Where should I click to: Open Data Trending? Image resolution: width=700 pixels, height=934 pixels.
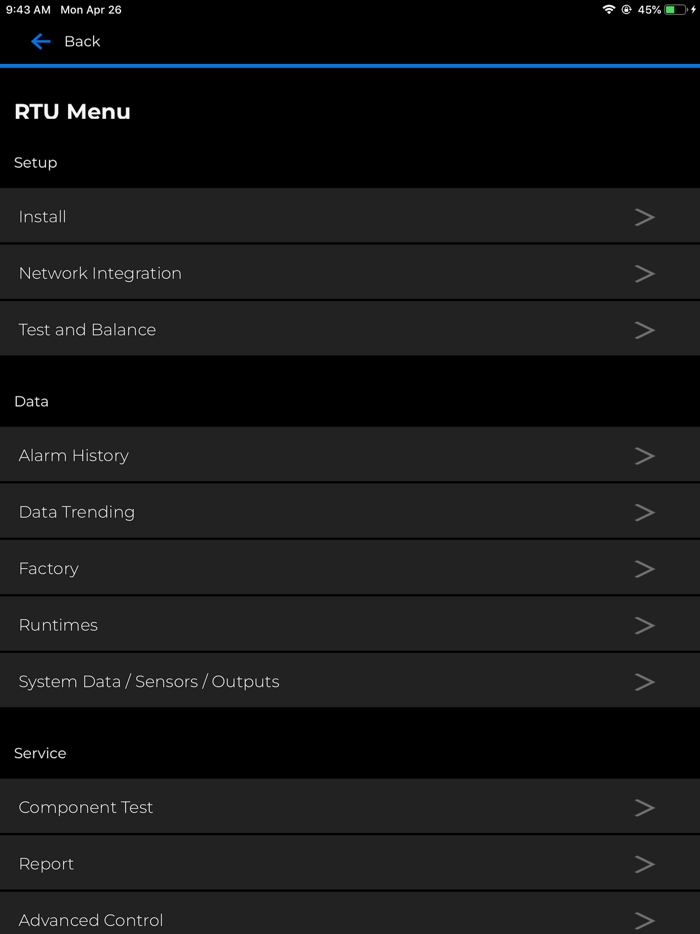pos(350,511)
